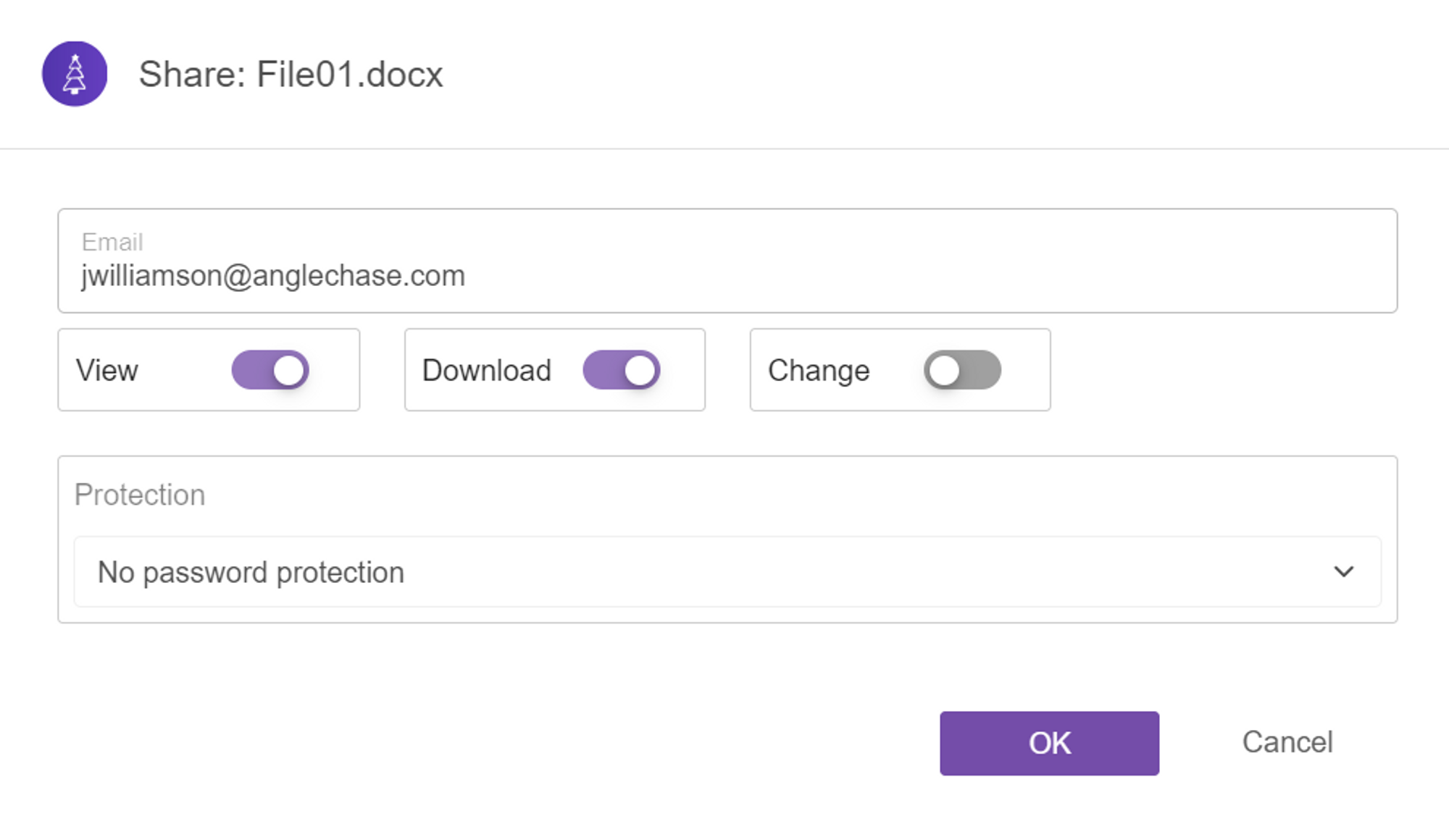Click the purple tree logo icon
The height and width of the screenshot is (840, 1449).
pos(75,74)
